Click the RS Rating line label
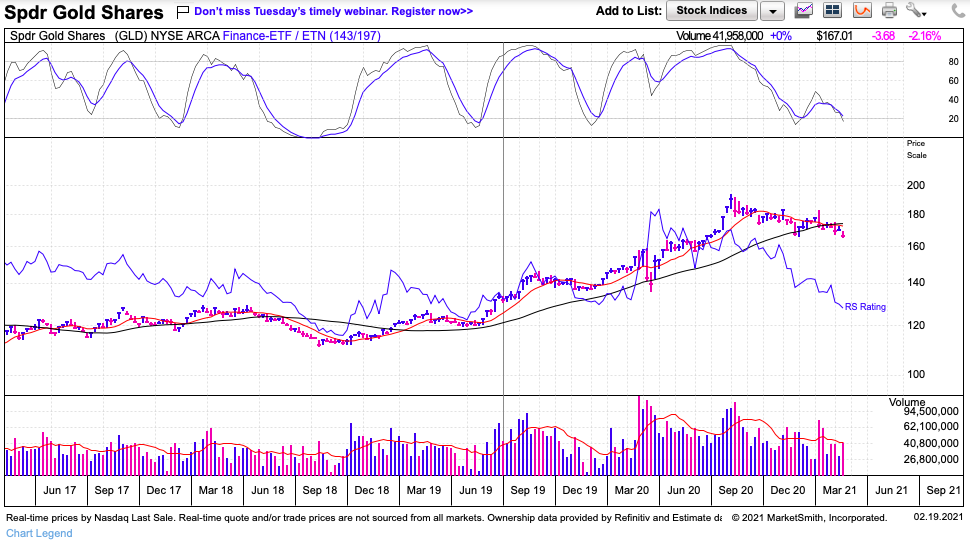Screen dimensions: 970x540 [x=865, y=307]
